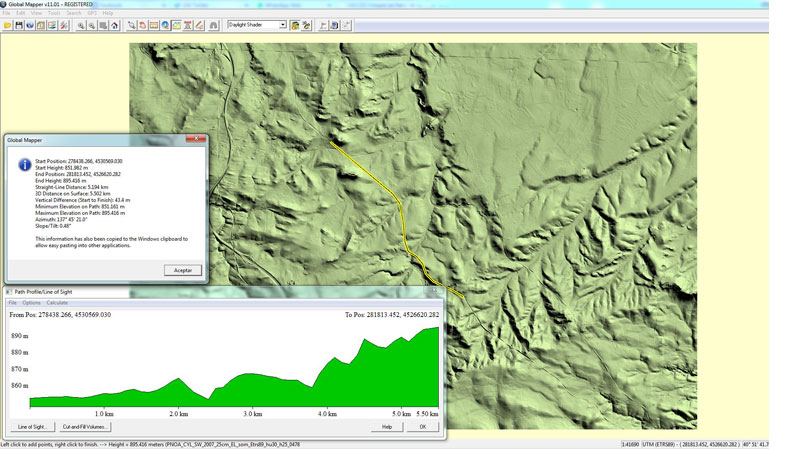Click the Zoom In magnifier icon
This screenshot has width=788, height=449.
point(81,25)
